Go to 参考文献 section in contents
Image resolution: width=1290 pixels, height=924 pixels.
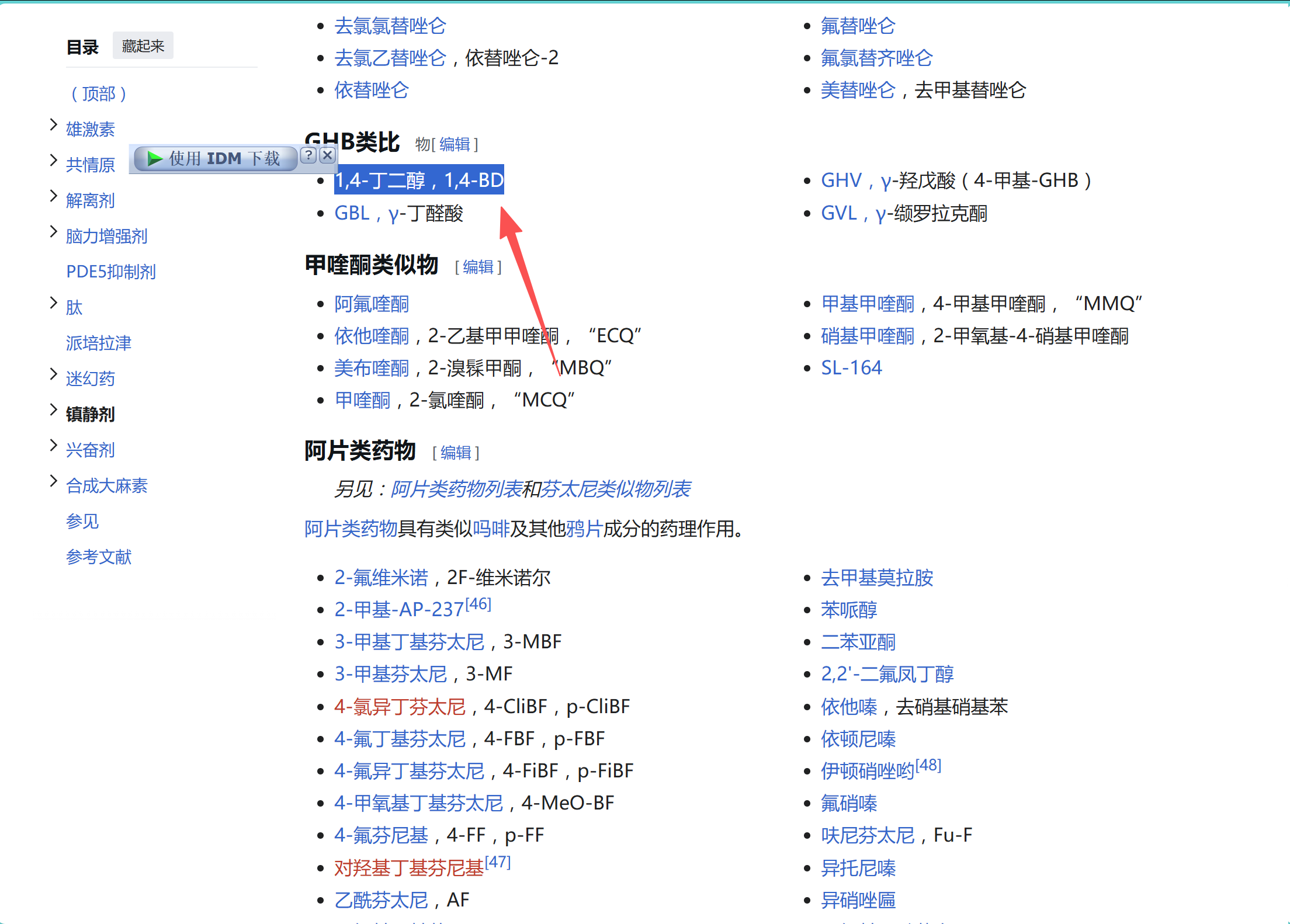point(99,557)
